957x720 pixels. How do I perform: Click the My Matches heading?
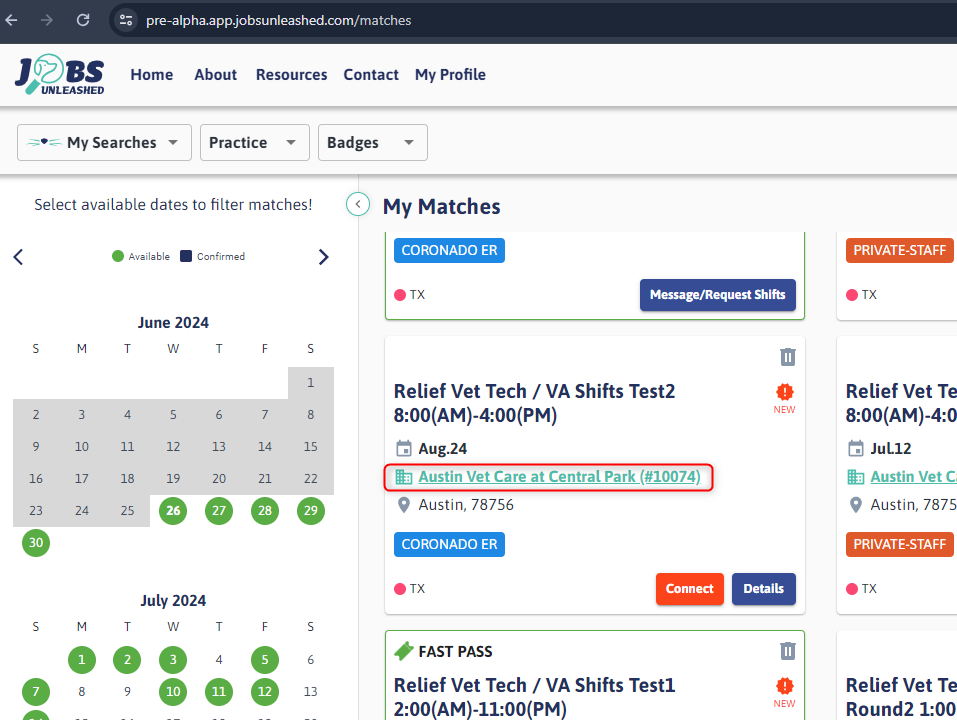tap(441, 207)
